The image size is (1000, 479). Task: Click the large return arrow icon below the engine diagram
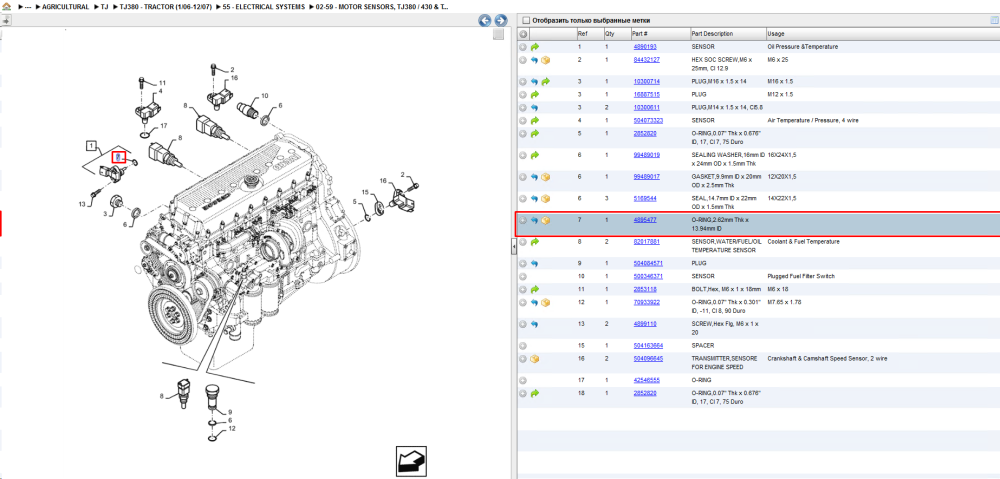(x=410, y=460)
